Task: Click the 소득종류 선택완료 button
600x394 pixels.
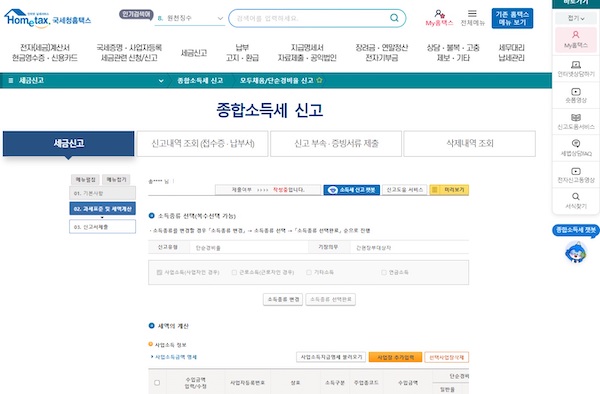Action: coord(331,299)
